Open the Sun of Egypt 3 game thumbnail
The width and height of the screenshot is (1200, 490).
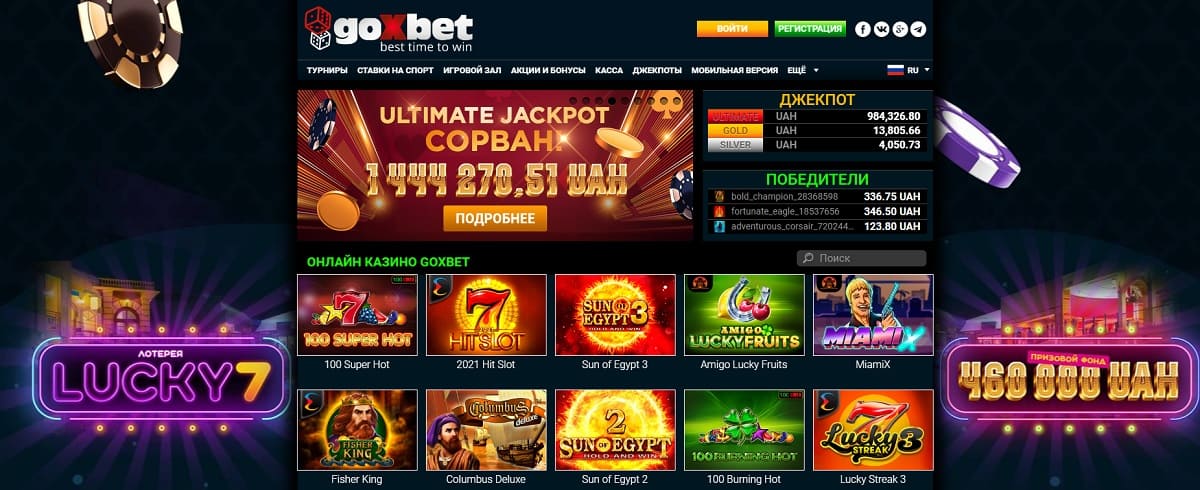coord(616,315)
